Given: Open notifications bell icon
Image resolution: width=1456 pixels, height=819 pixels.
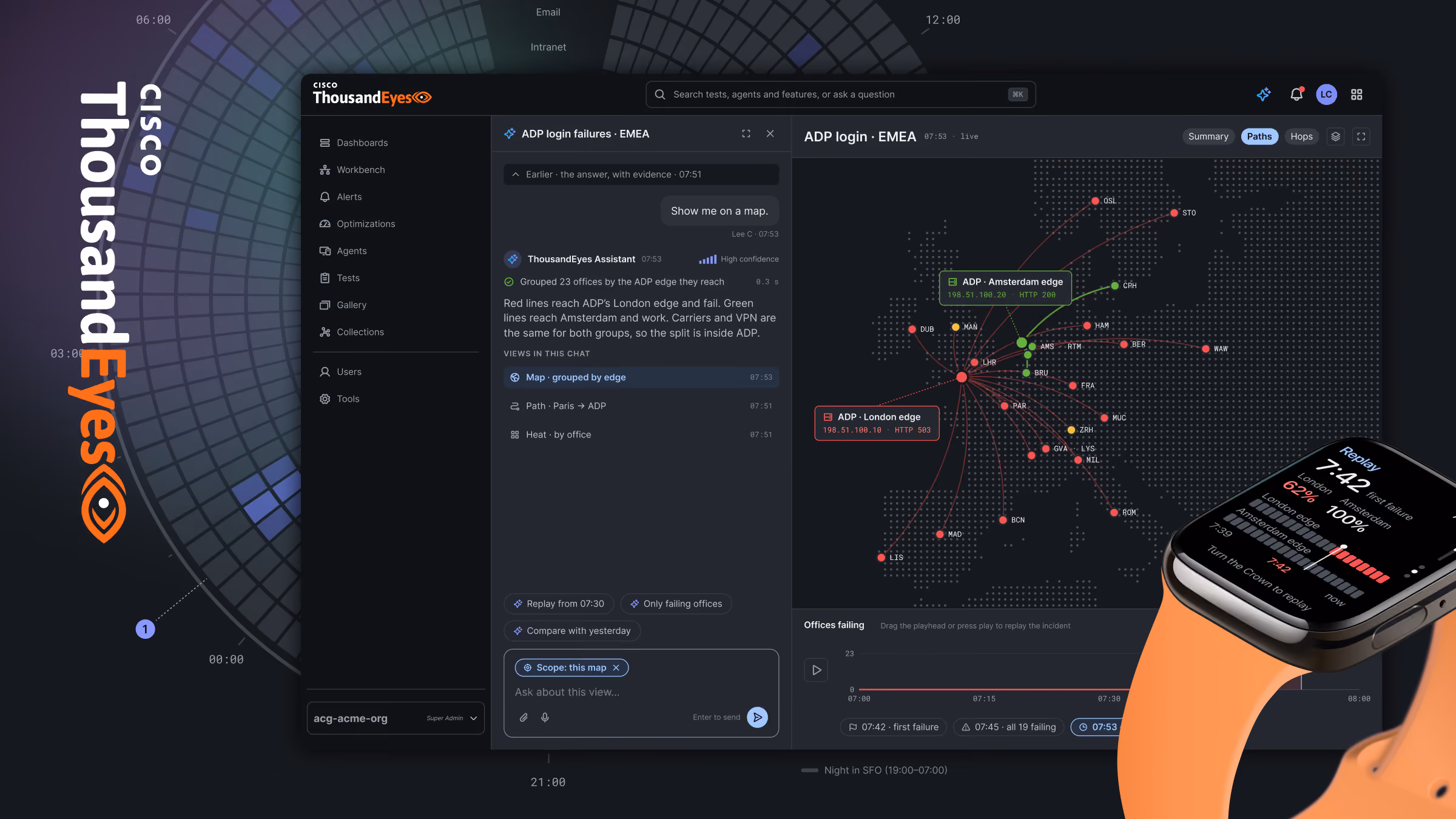Looking at the screenshot, I should click(1296, 95).
